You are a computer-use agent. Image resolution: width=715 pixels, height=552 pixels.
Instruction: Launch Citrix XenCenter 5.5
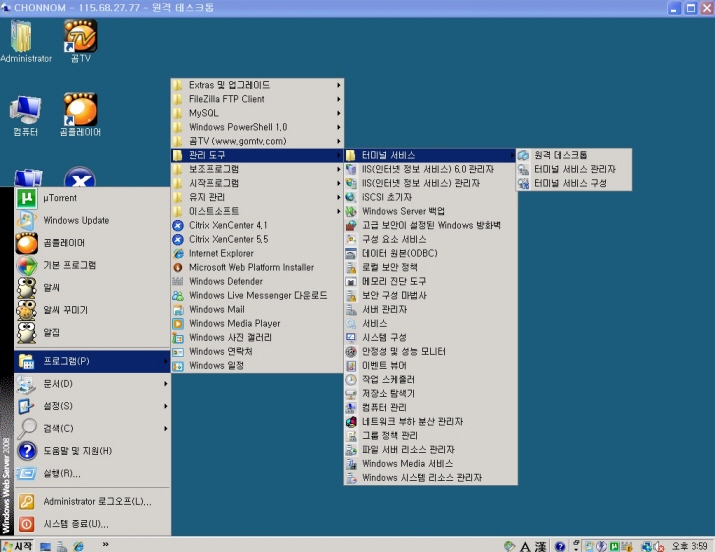(228, 240)
